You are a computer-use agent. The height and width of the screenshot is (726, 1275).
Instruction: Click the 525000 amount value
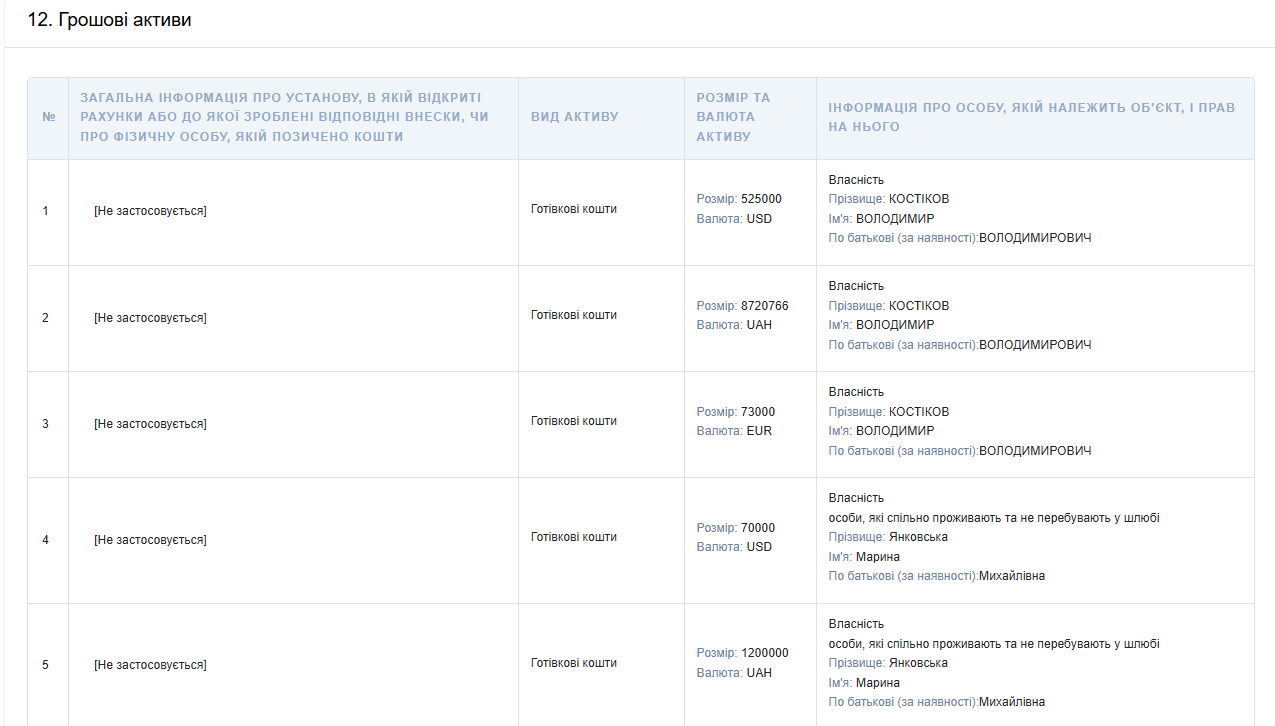coord(761,199)
